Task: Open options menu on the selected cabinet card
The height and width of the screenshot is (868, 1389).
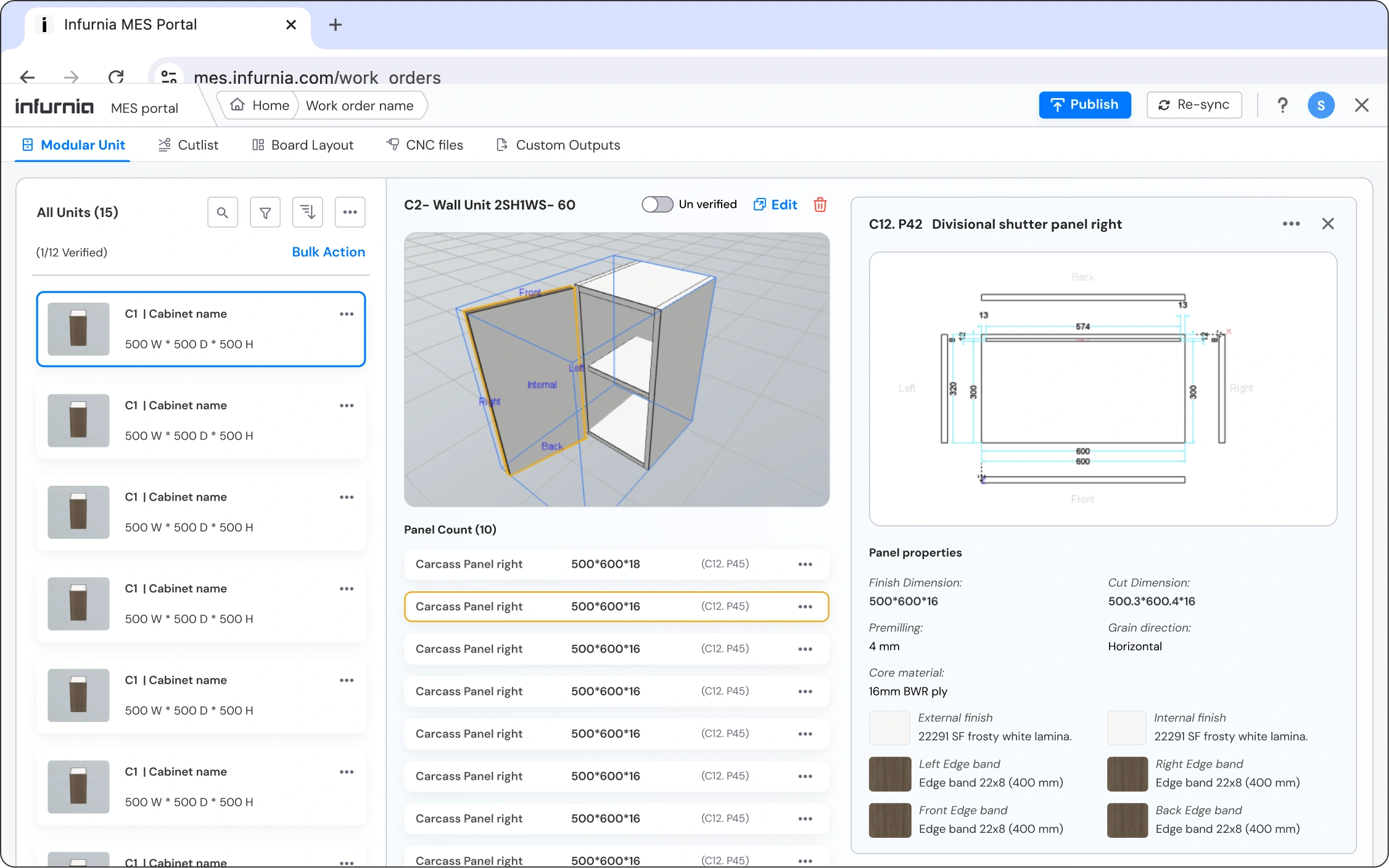Action: tap(347, 314)
